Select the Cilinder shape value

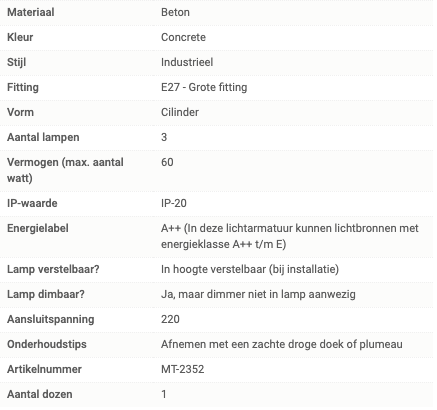[x=180, y=112]
